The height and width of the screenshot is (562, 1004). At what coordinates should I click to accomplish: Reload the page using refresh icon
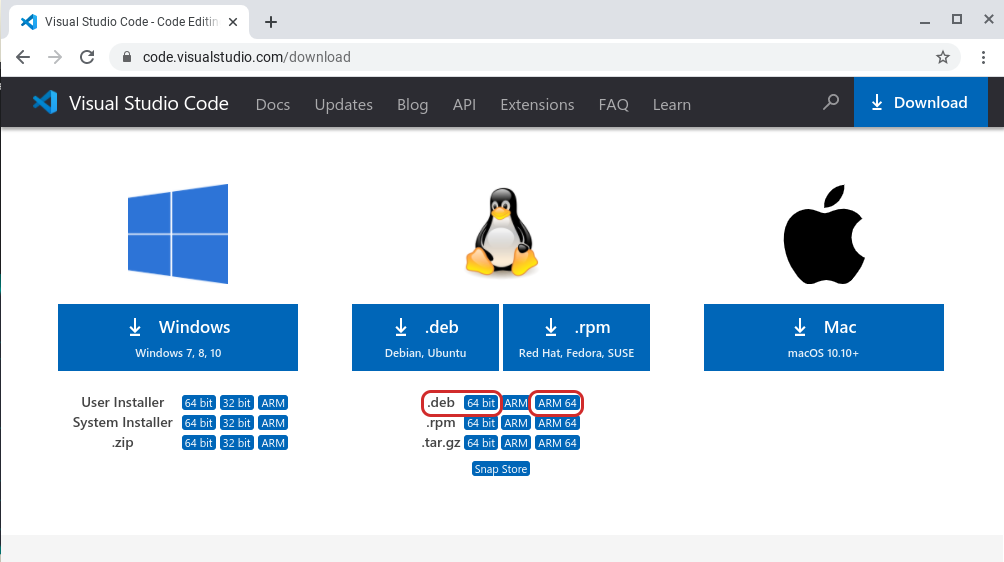(x=87, y=57)
